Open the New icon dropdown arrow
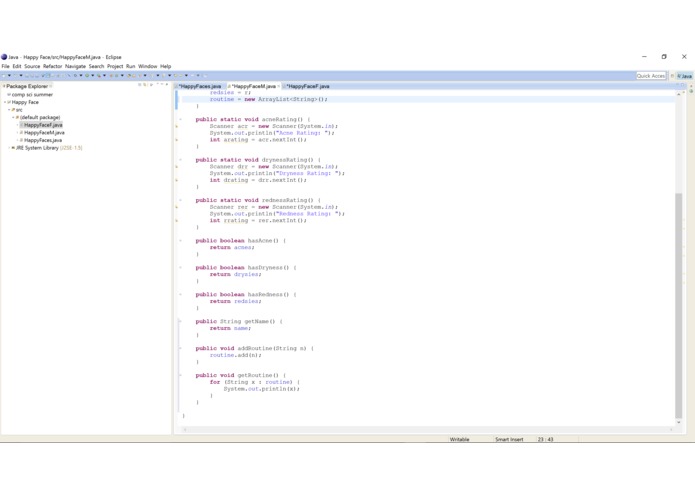The height and width of the screenshot is (494, 695). [x=9, y=75]
